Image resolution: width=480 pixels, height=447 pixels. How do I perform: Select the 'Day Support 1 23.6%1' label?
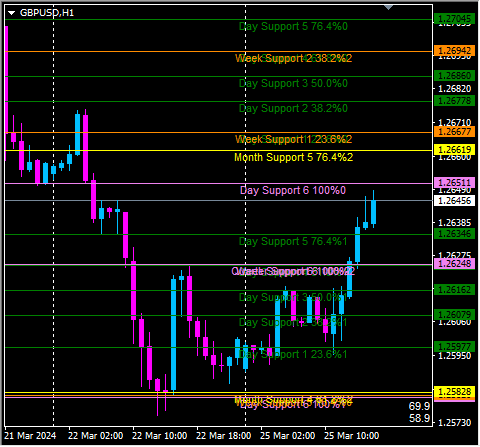(x=293, y=354)
